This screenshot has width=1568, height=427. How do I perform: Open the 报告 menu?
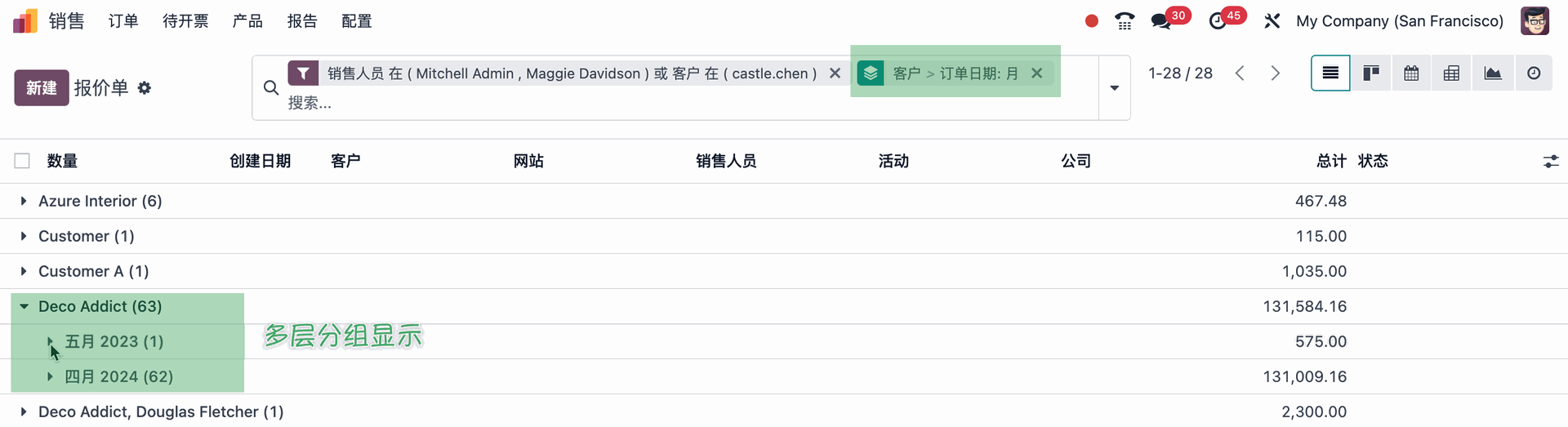[302, 21]
